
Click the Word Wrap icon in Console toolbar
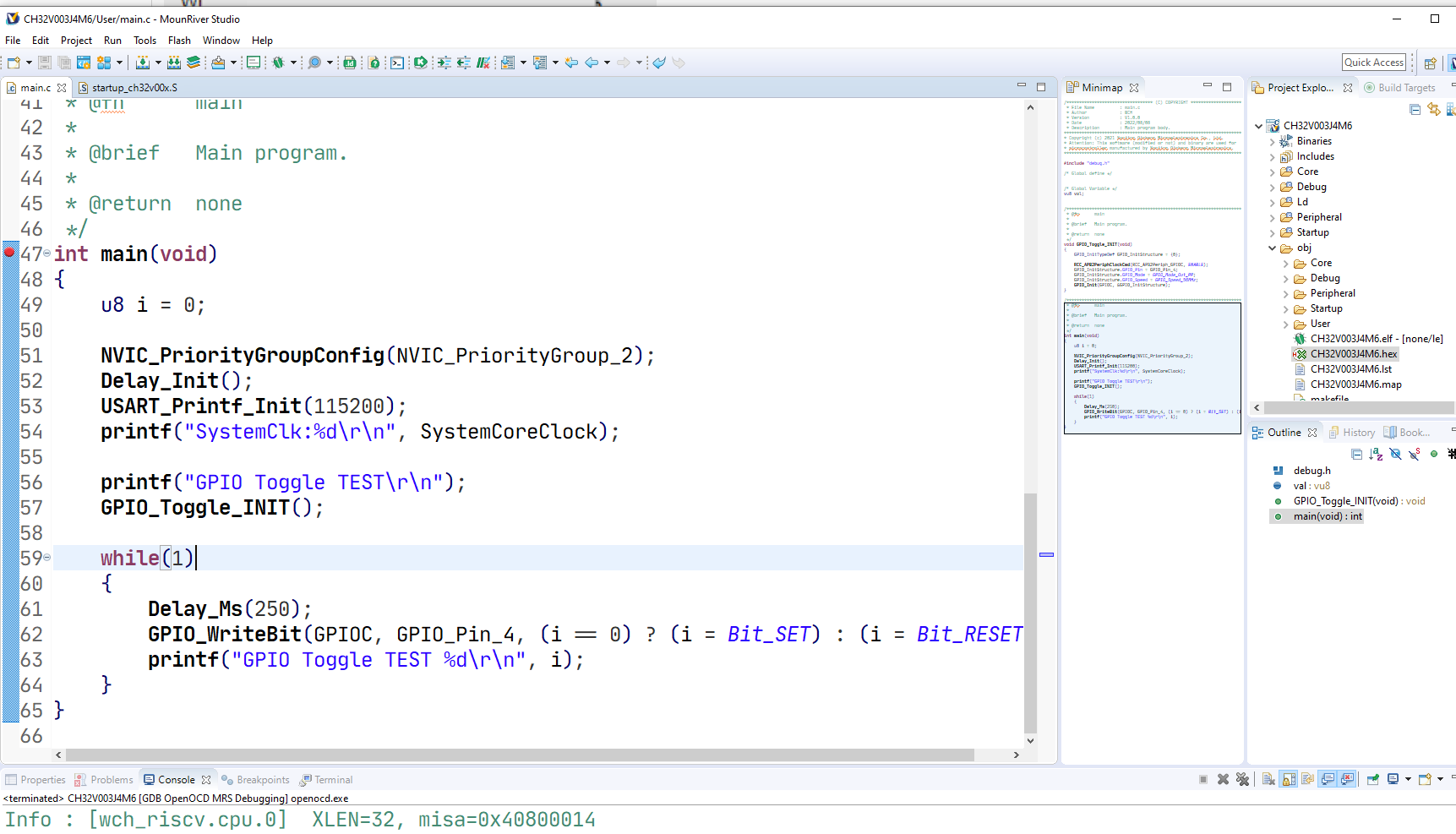click(1308, 779)
